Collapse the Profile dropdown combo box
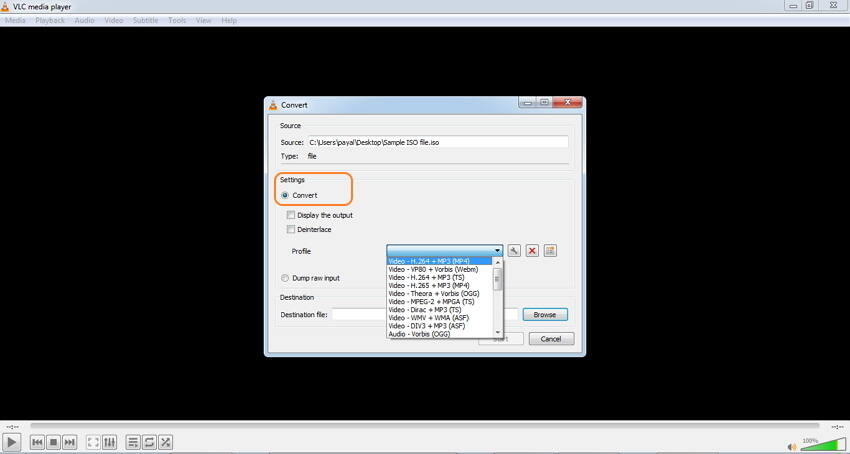The image size is (850, 454). coord(445,251)
